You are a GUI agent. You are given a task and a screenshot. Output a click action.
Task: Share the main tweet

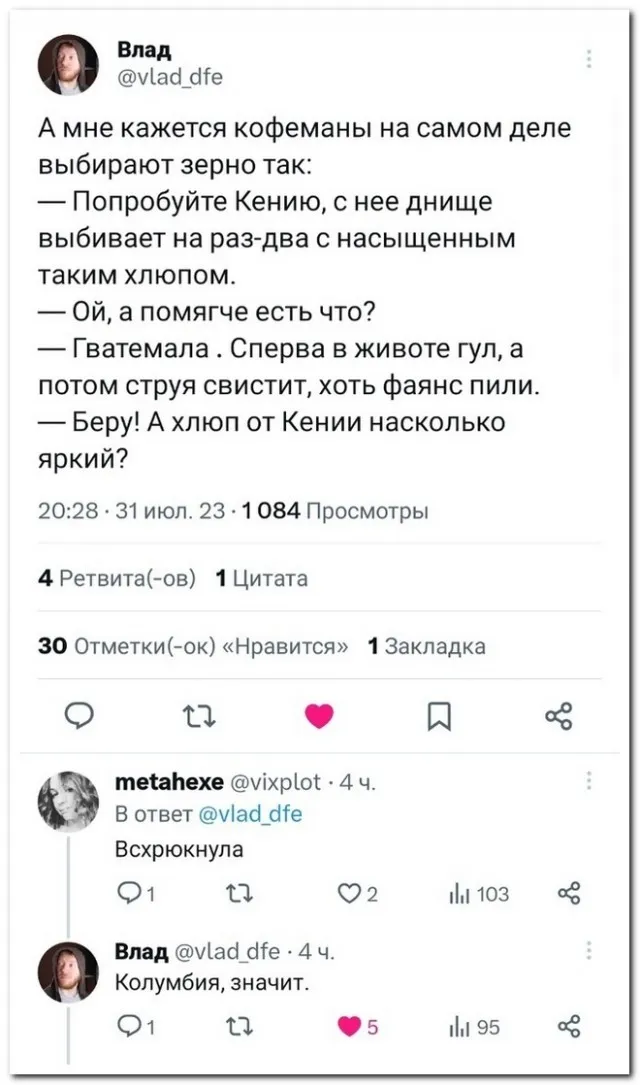click(560, 716)
